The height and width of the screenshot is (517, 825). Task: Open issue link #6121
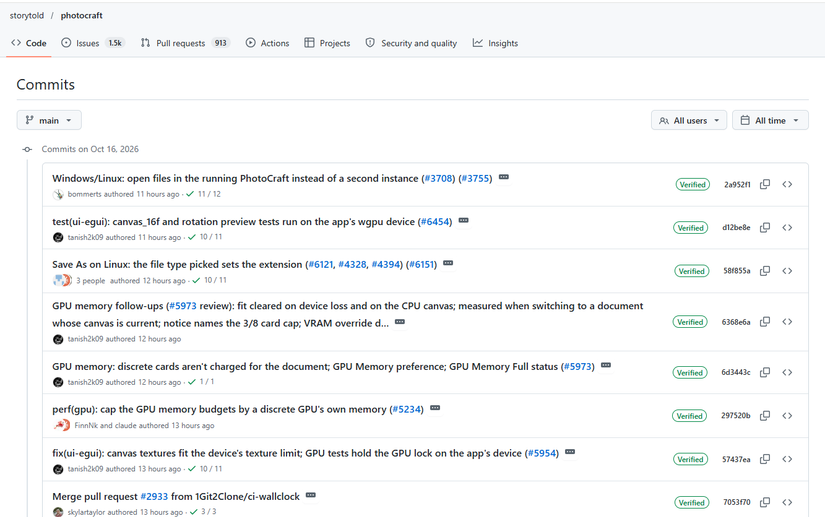(x=320, y=265)
